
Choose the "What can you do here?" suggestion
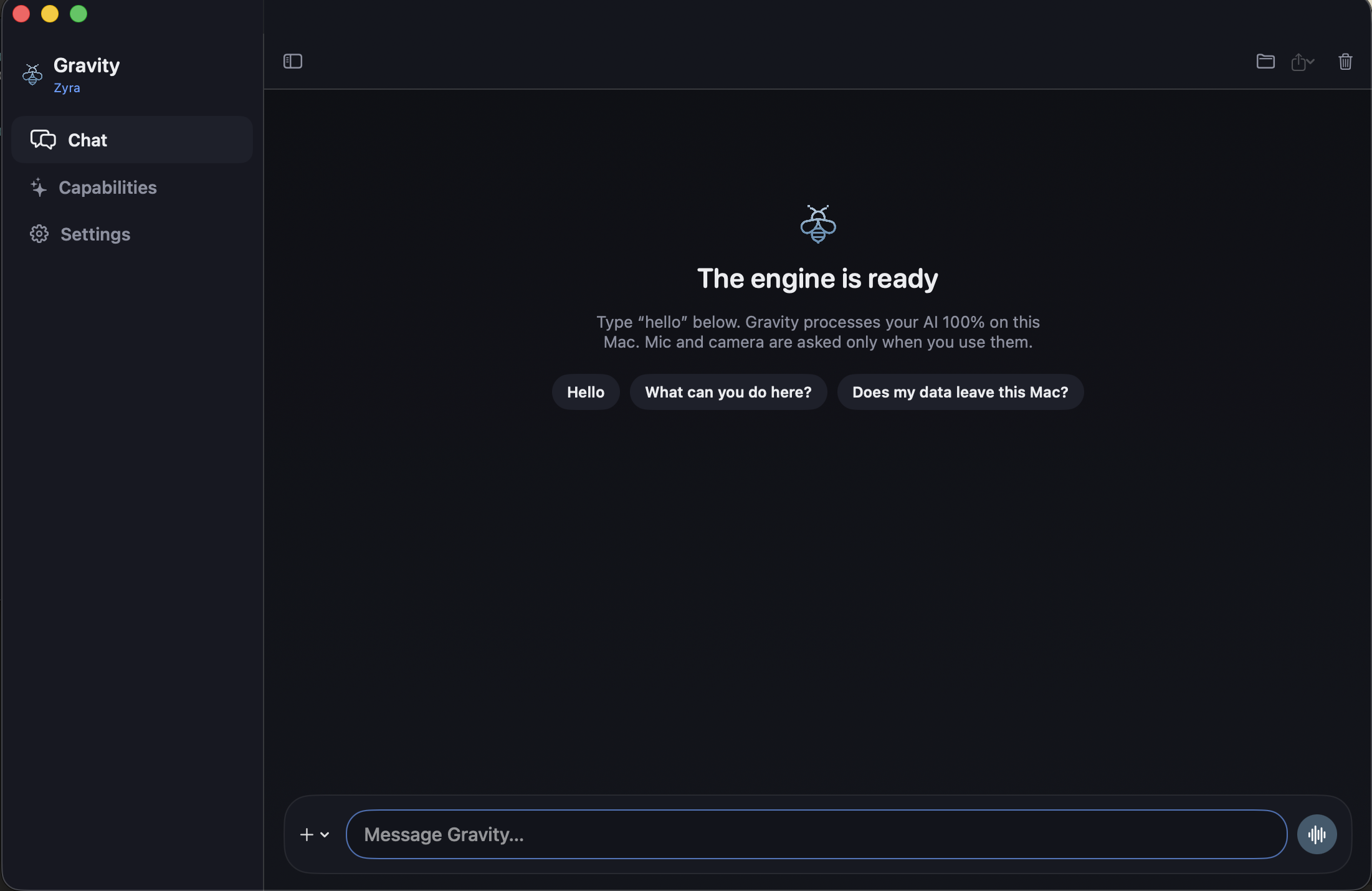click(x=728, y=392)
